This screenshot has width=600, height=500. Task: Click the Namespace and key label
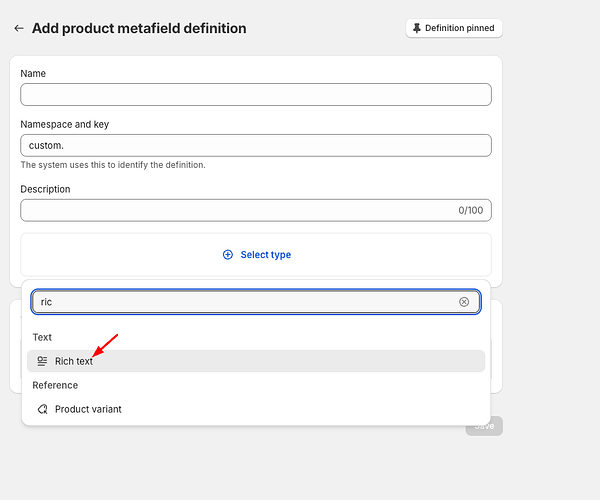pyautogui.click(x=65, y=124)
